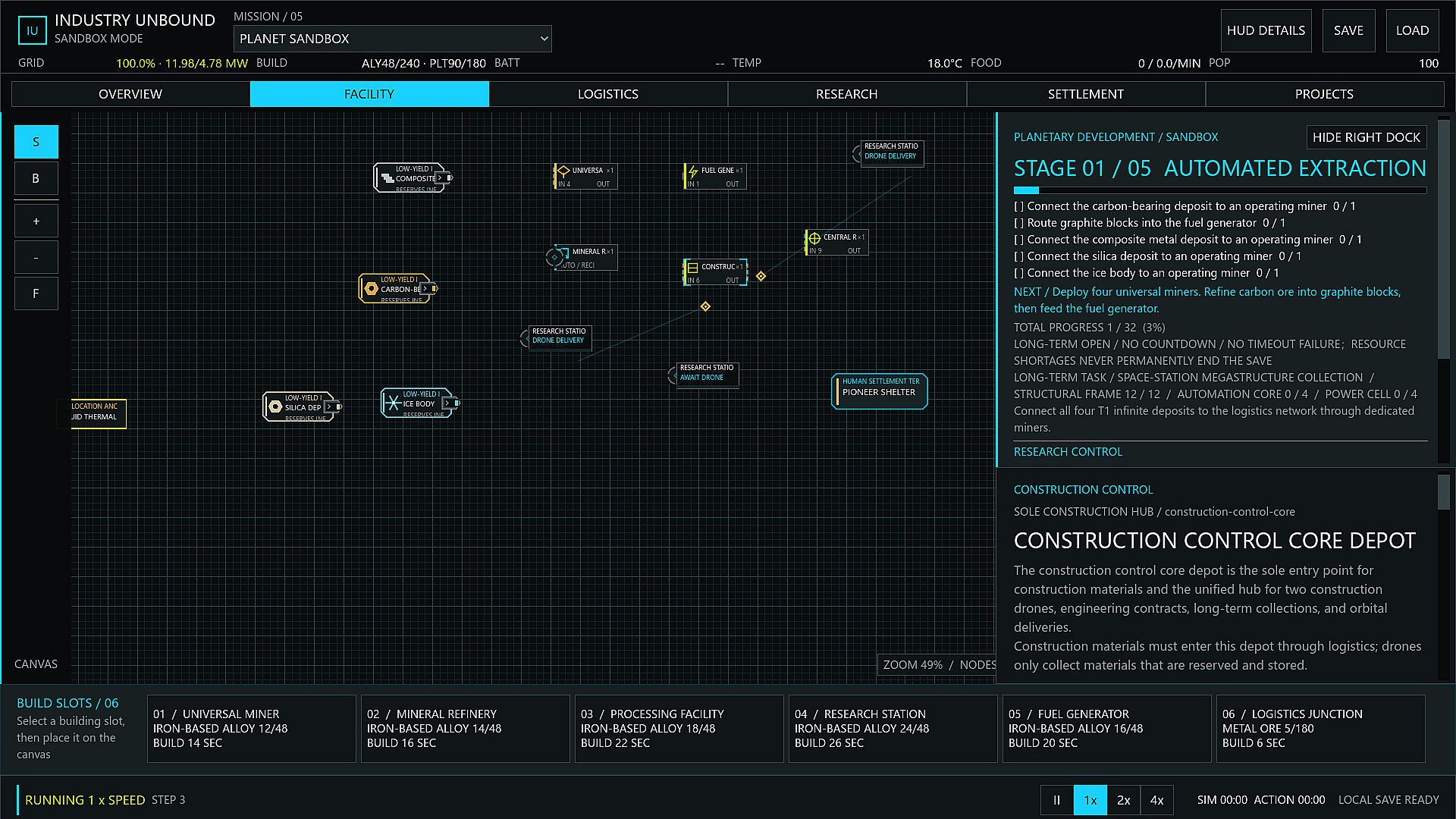Screen dimensions: 1456x819
Task: Click the output connector of the ice body
Action: click(x=457, y=403)
